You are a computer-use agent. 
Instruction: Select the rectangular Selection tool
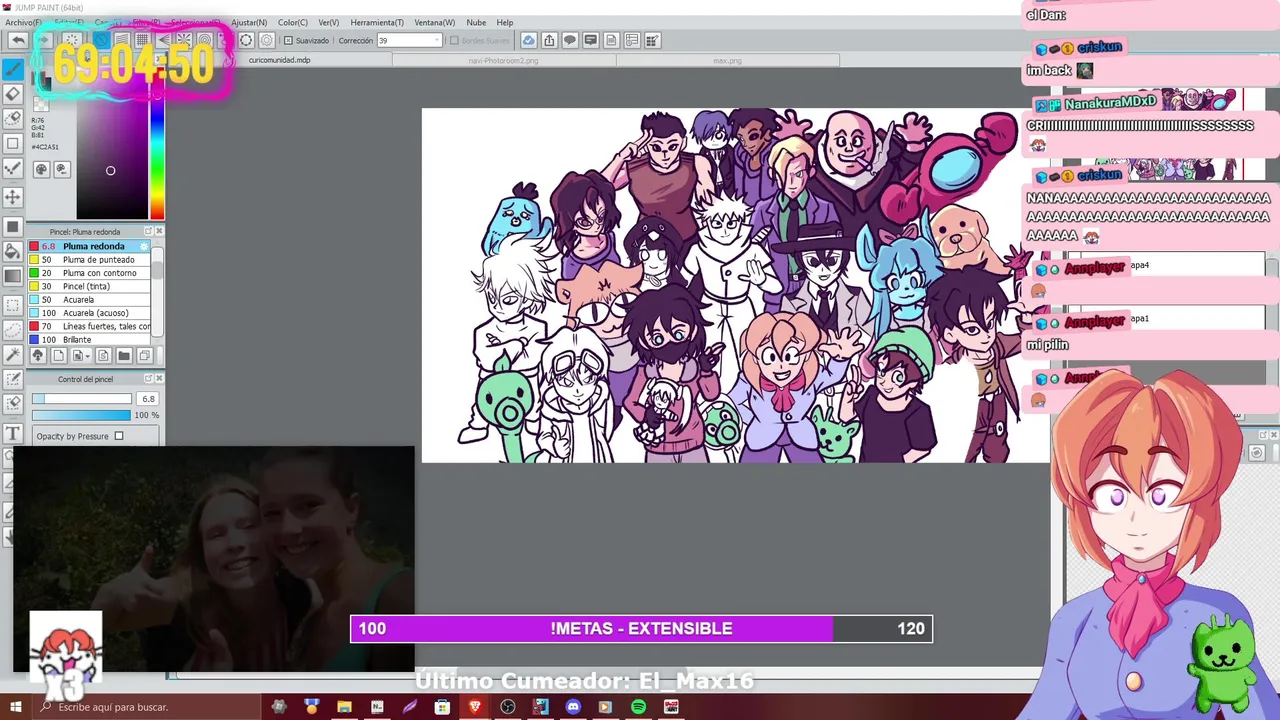click(13, 305)
